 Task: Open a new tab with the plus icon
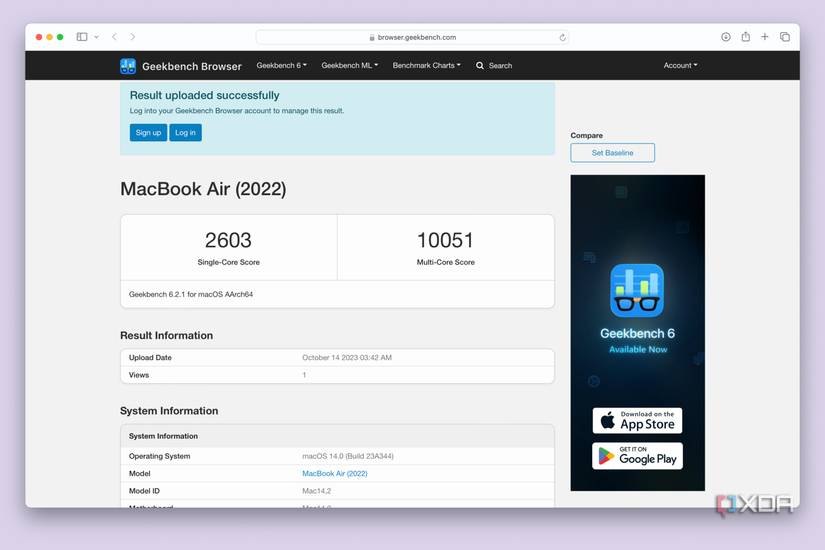point(764,37)
